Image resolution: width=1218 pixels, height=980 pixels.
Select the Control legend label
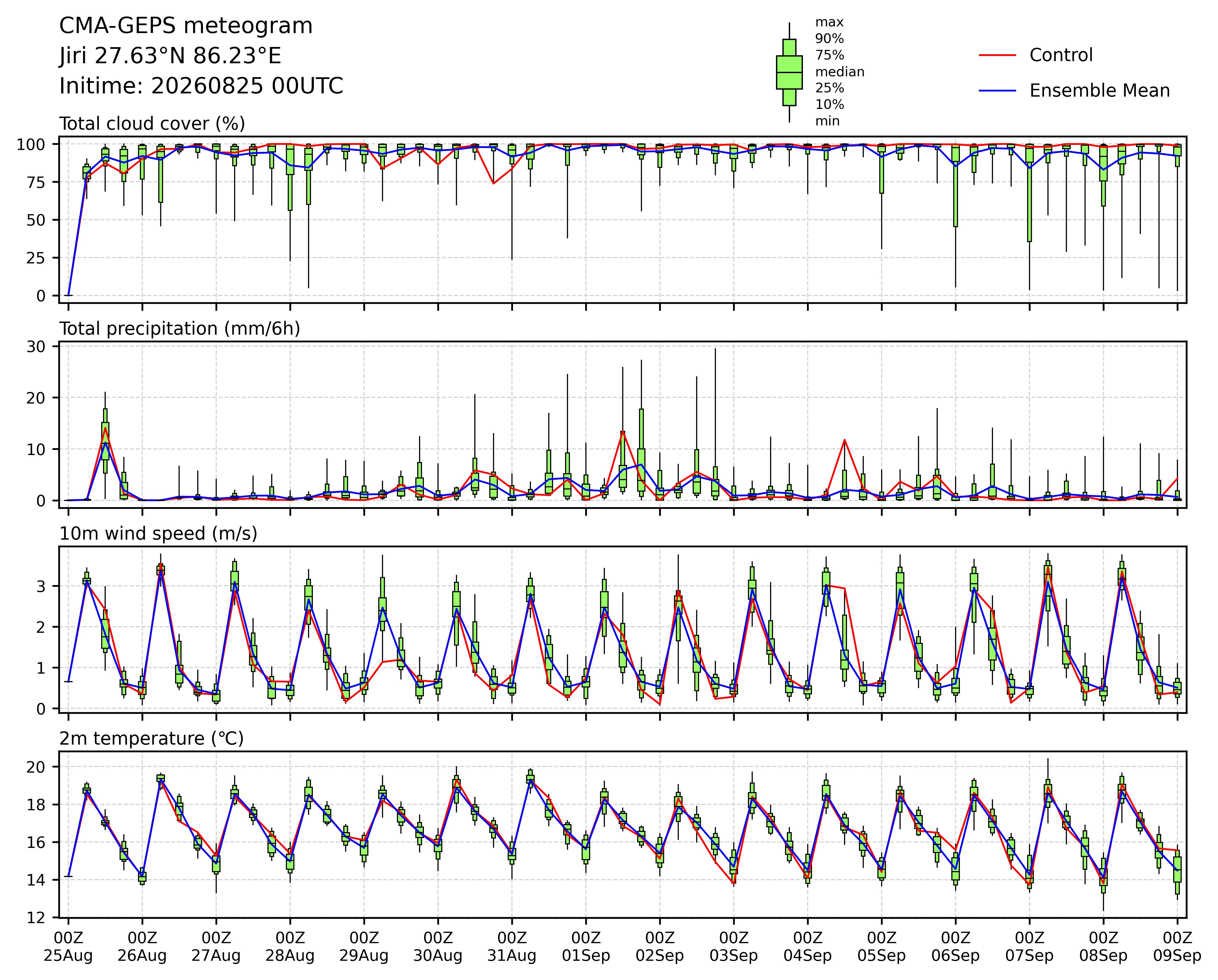click(1061, 55)
